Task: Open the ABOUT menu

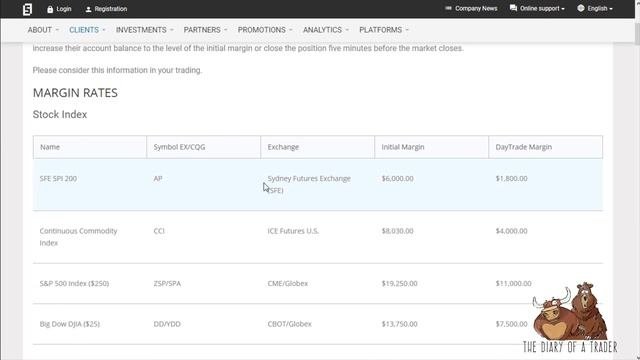Action: (x=43, y=30)
